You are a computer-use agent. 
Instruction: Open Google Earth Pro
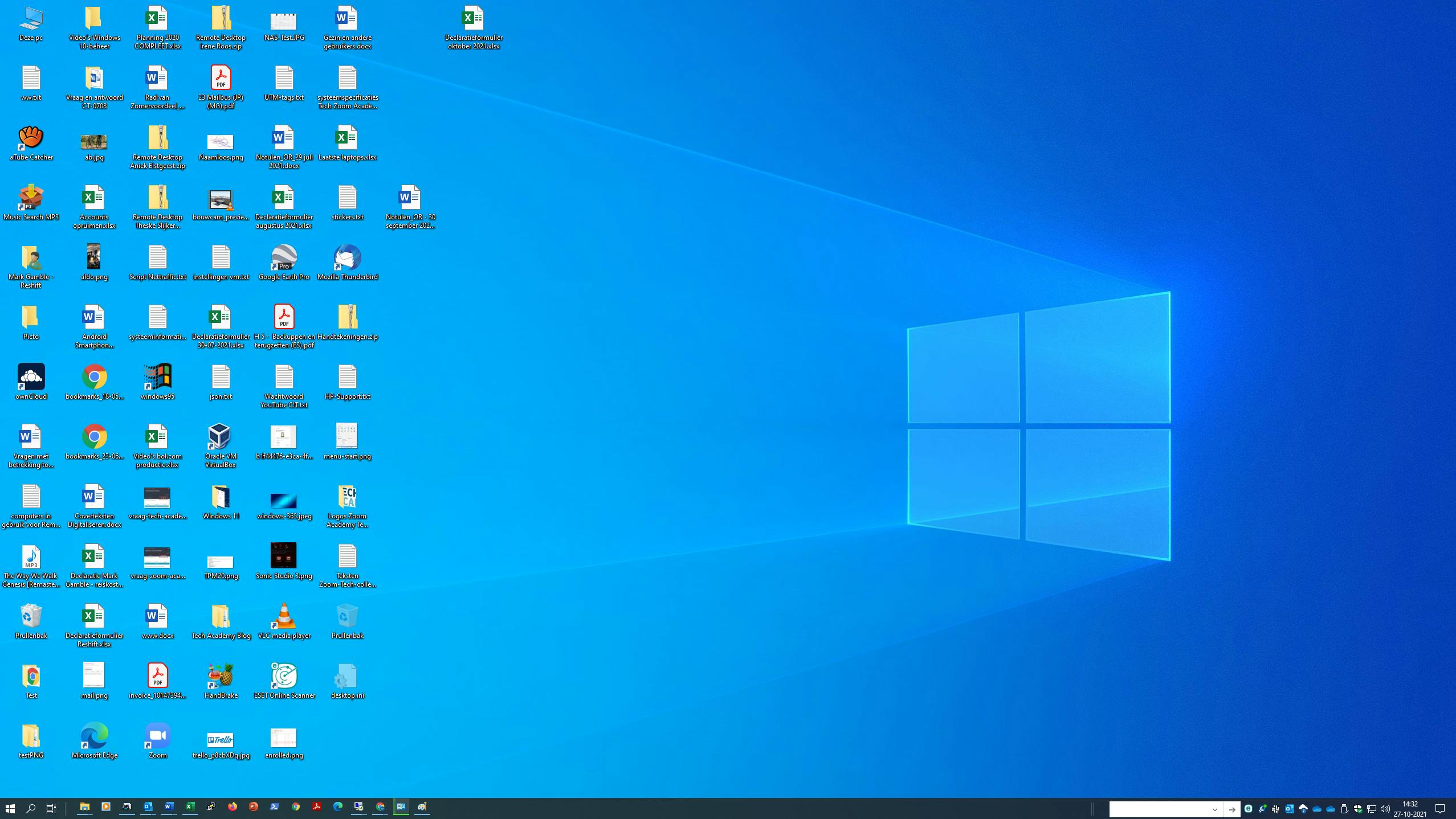284,257
